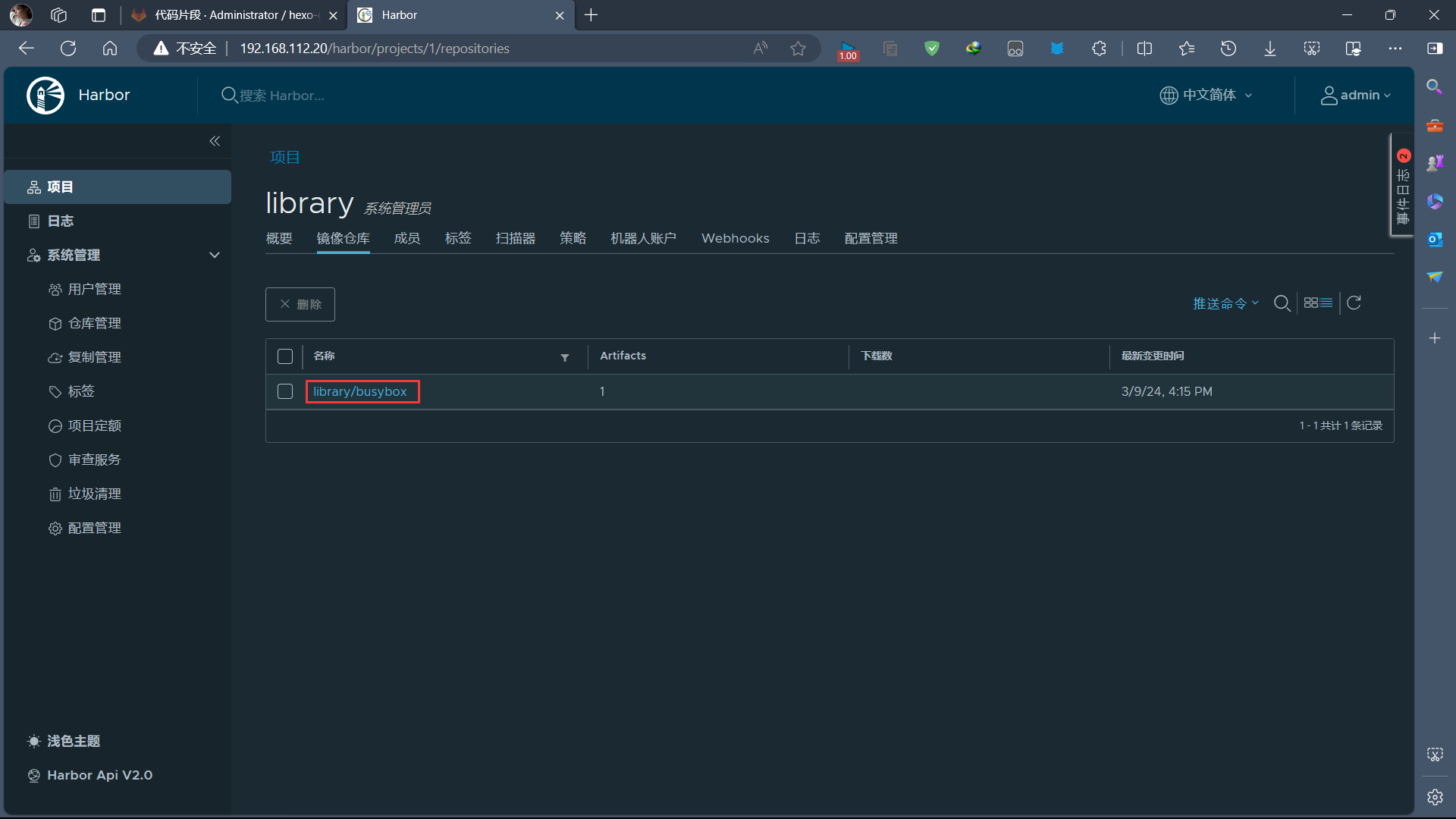Open the language dropdown 中文简体
Viewport: 1456px width, 819px height.
[x=1206, y=95]
